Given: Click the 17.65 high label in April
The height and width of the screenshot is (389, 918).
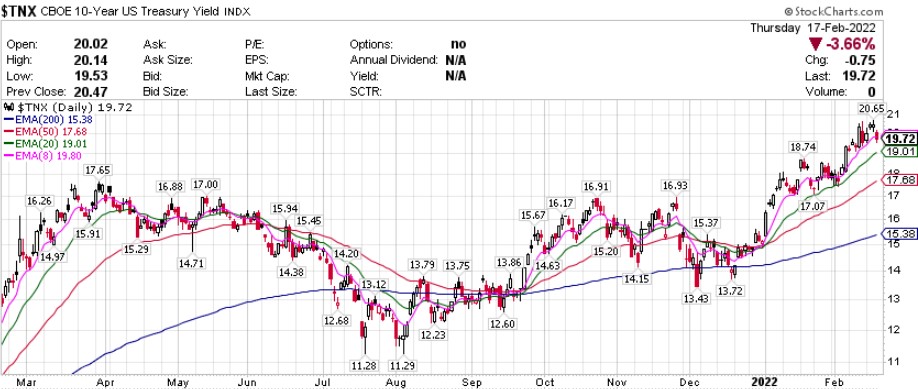Looking at the screenshot, I should [97, 170].
